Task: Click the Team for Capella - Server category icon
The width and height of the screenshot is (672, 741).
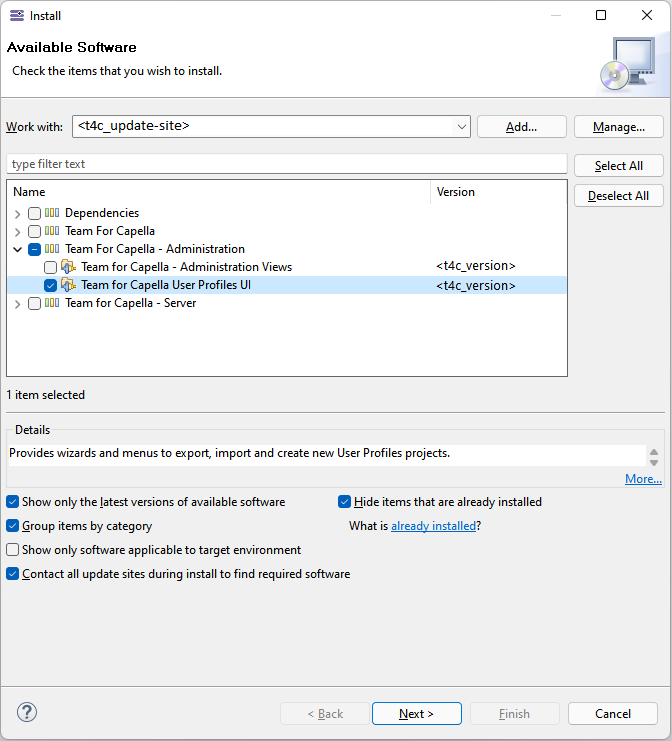Action: 52,303
